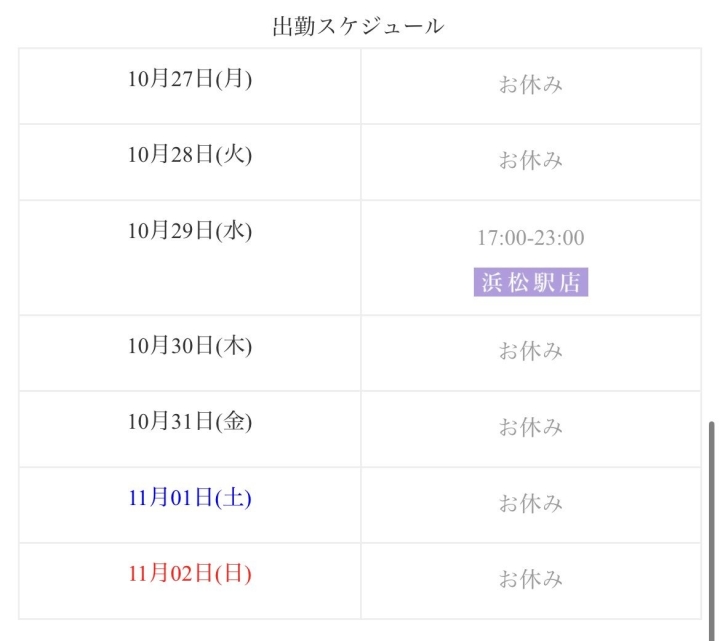Click the 浜松駅店 purple badge
Image resolution: width=720 pixels, height=641 pixels.
coord(531,282)
